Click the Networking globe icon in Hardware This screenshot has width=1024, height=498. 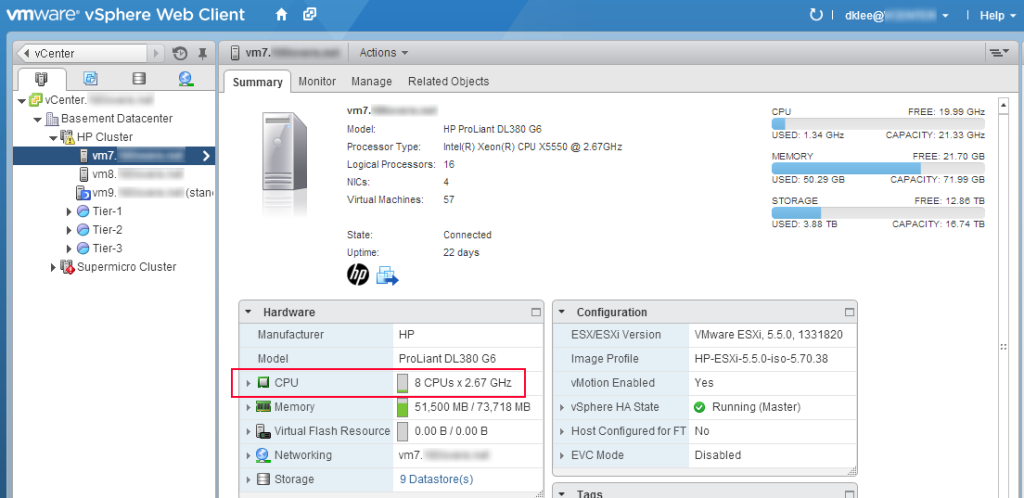click(x=263, y=455)
